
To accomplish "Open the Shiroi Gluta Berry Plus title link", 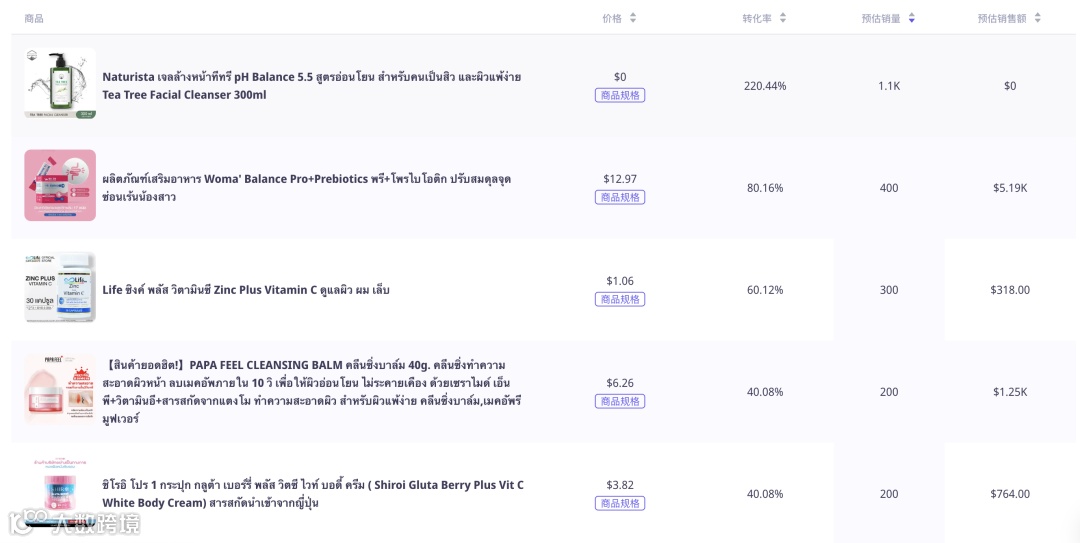I will (312, 494).
